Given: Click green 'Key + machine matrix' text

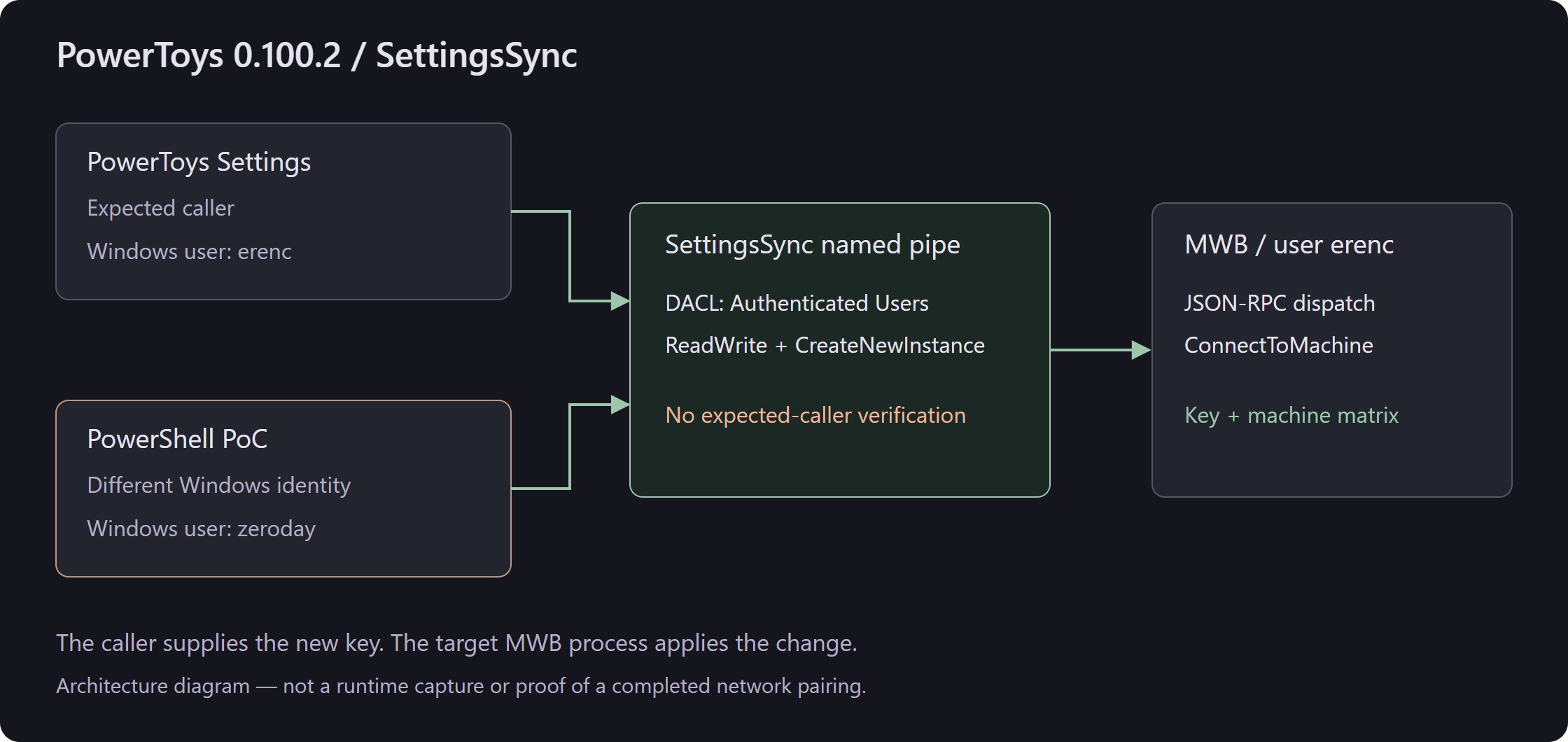Looking at the screenshot, I should tap(1291, 415).
